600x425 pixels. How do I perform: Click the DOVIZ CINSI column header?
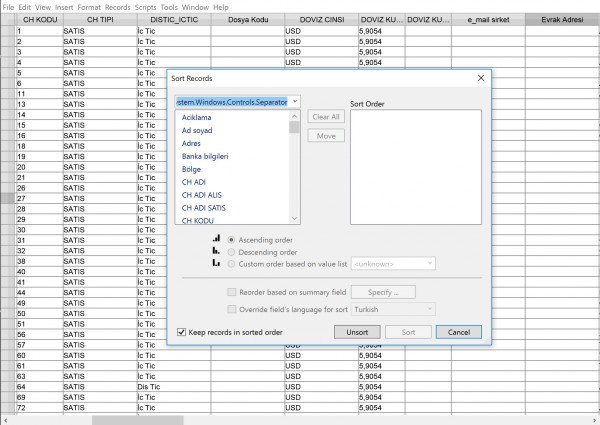(x=321, y=20)
